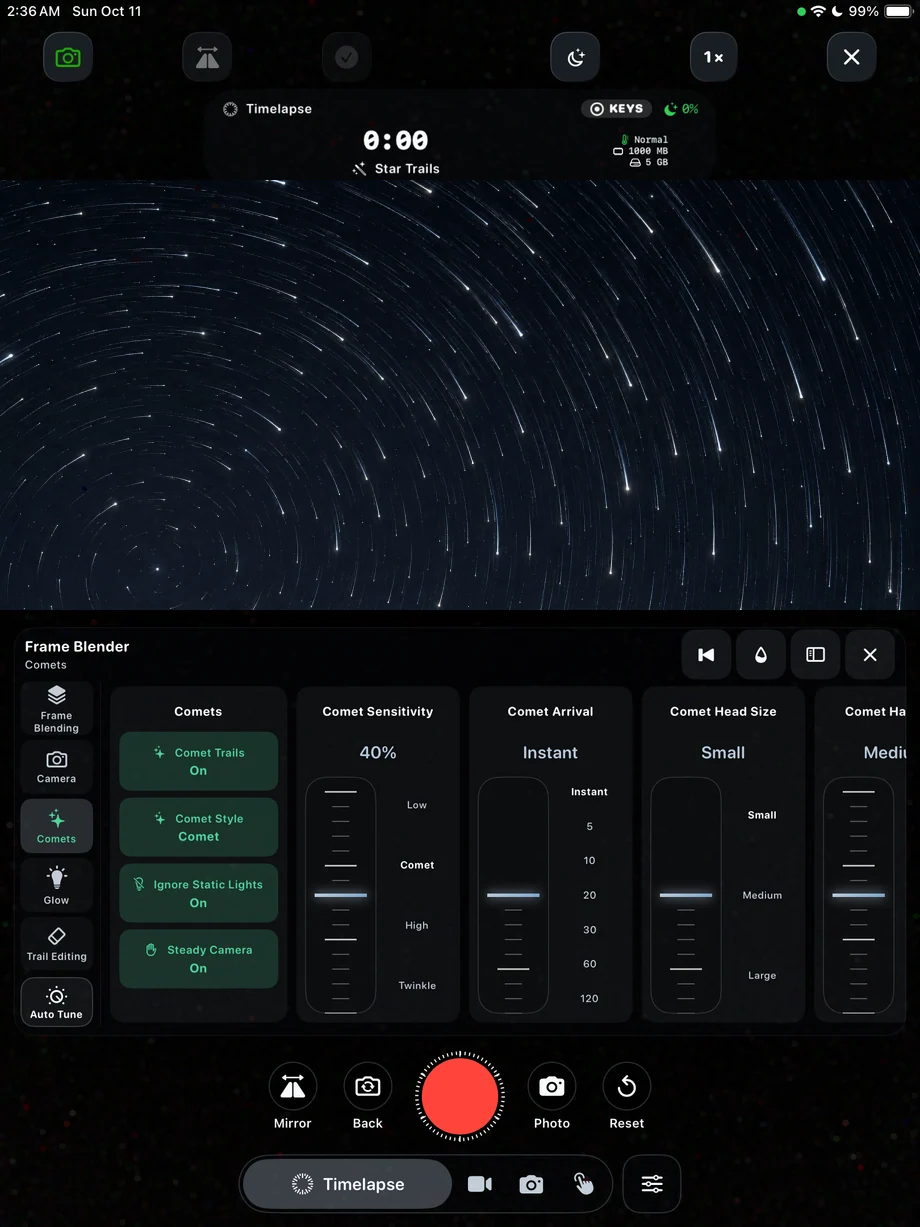The image size is (920, 1227).
Task: Select Instant on Comet Arrival scale
Action: pos(589,792)
